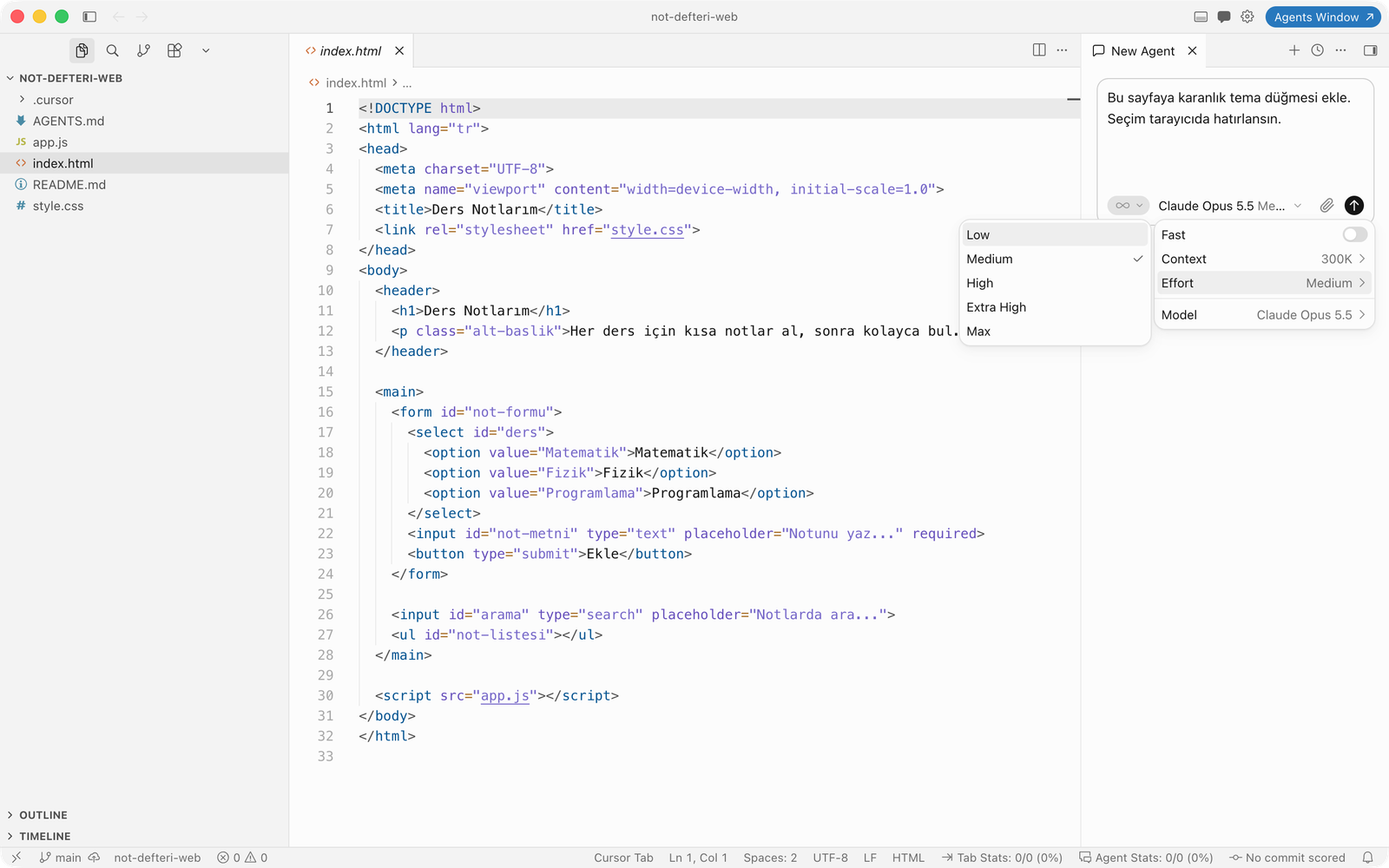
Task: Open the Search magnifier in sidebar
Action: (113, 50)
